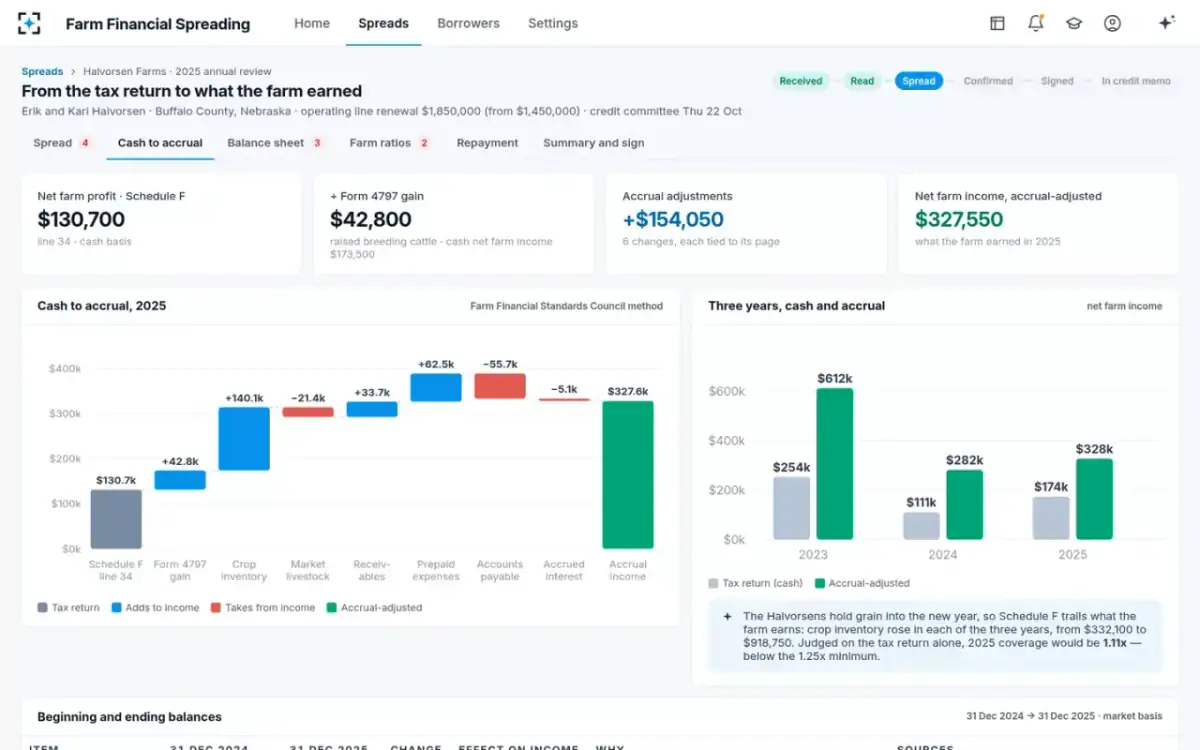
Task: Click the Confirmed status step
Action: pyautogui.click(x=988, y=81)
